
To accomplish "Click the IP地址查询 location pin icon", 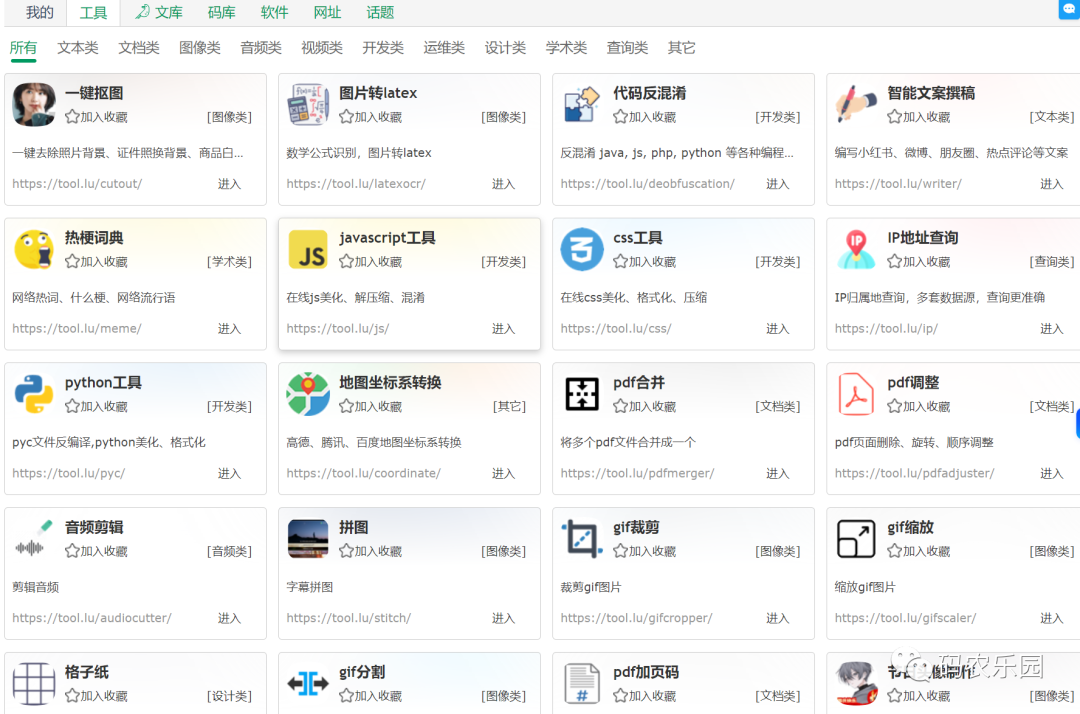I will click(856, 249).
